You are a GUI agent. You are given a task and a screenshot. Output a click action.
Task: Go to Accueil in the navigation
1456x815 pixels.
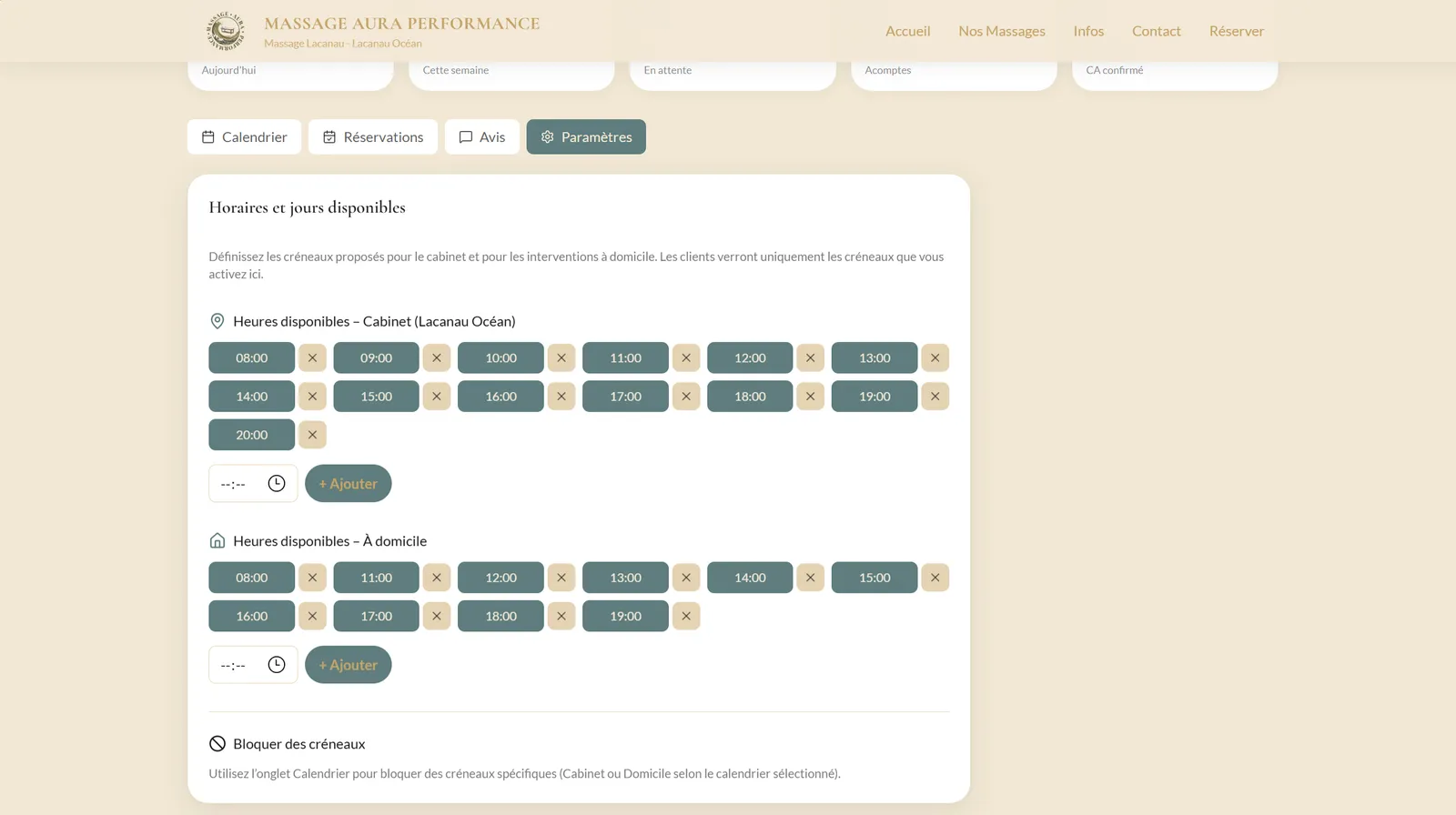click(908, 31)
